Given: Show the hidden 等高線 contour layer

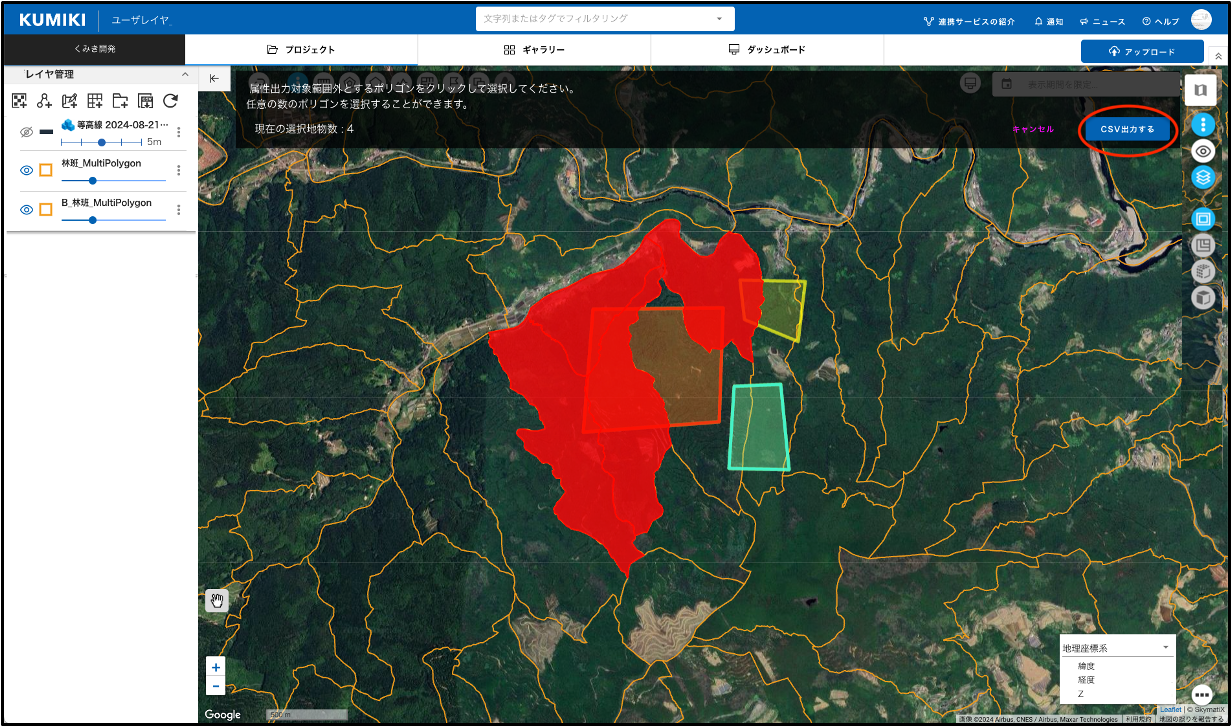Looking at the screenshot, I should (27, 132).
